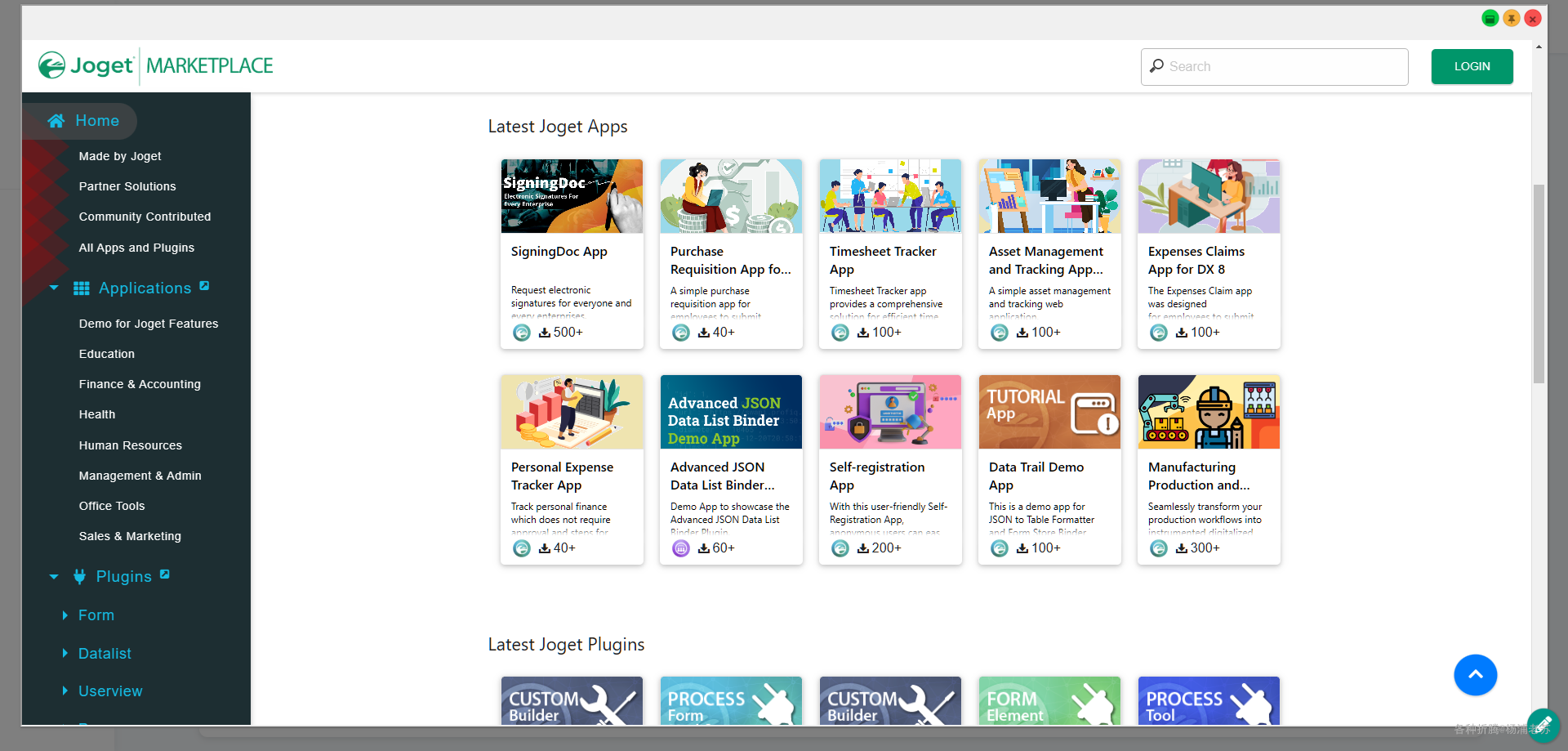This screenshot has height=751, width=1568.
Task: Click publisher icon on Expenses Claims card
Action: [1159, 333]
